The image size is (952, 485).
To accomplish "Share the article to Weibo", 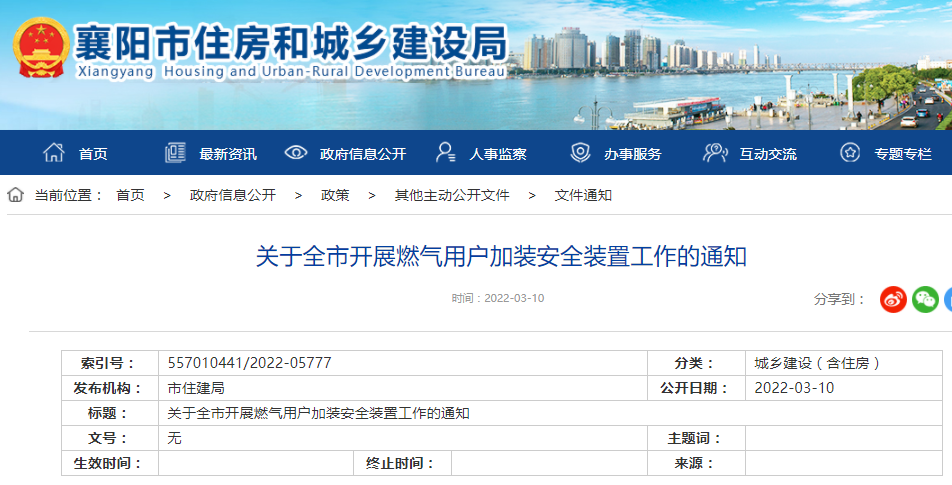I will click(893, 299).
